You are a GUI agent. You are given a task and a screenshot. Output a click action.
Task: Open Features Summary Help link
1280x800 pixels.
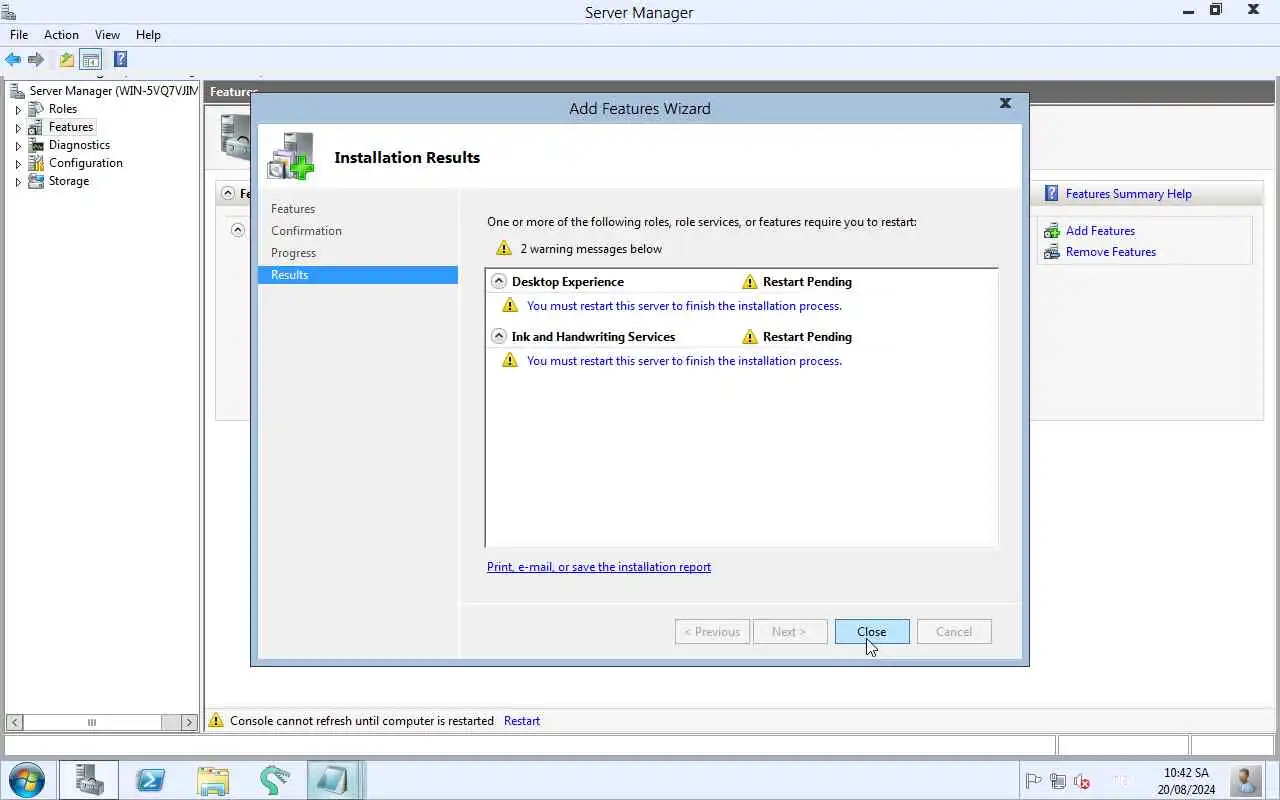(x=1129, y=194)
